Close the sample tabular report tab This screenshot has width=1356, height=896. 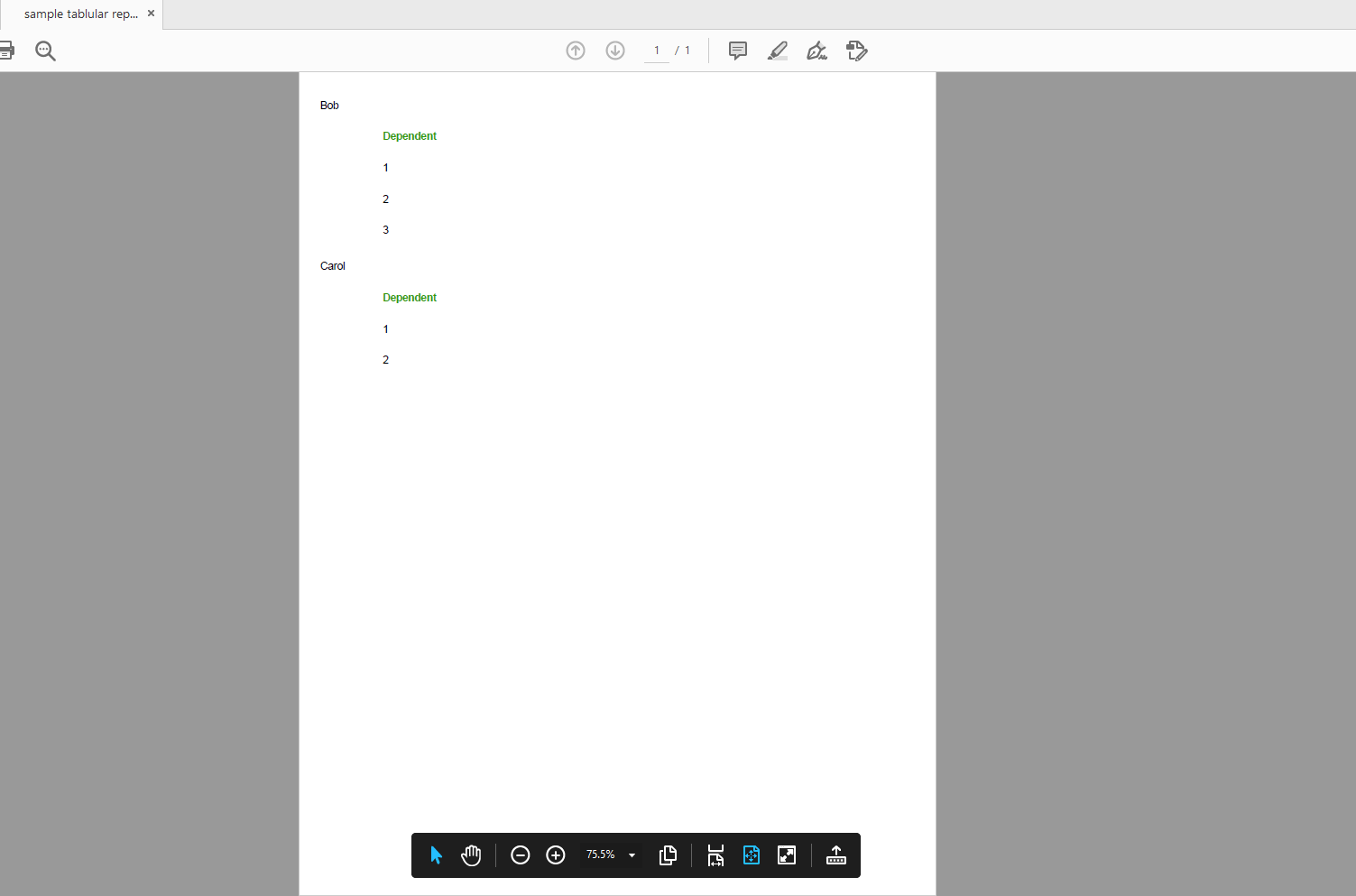151,14
